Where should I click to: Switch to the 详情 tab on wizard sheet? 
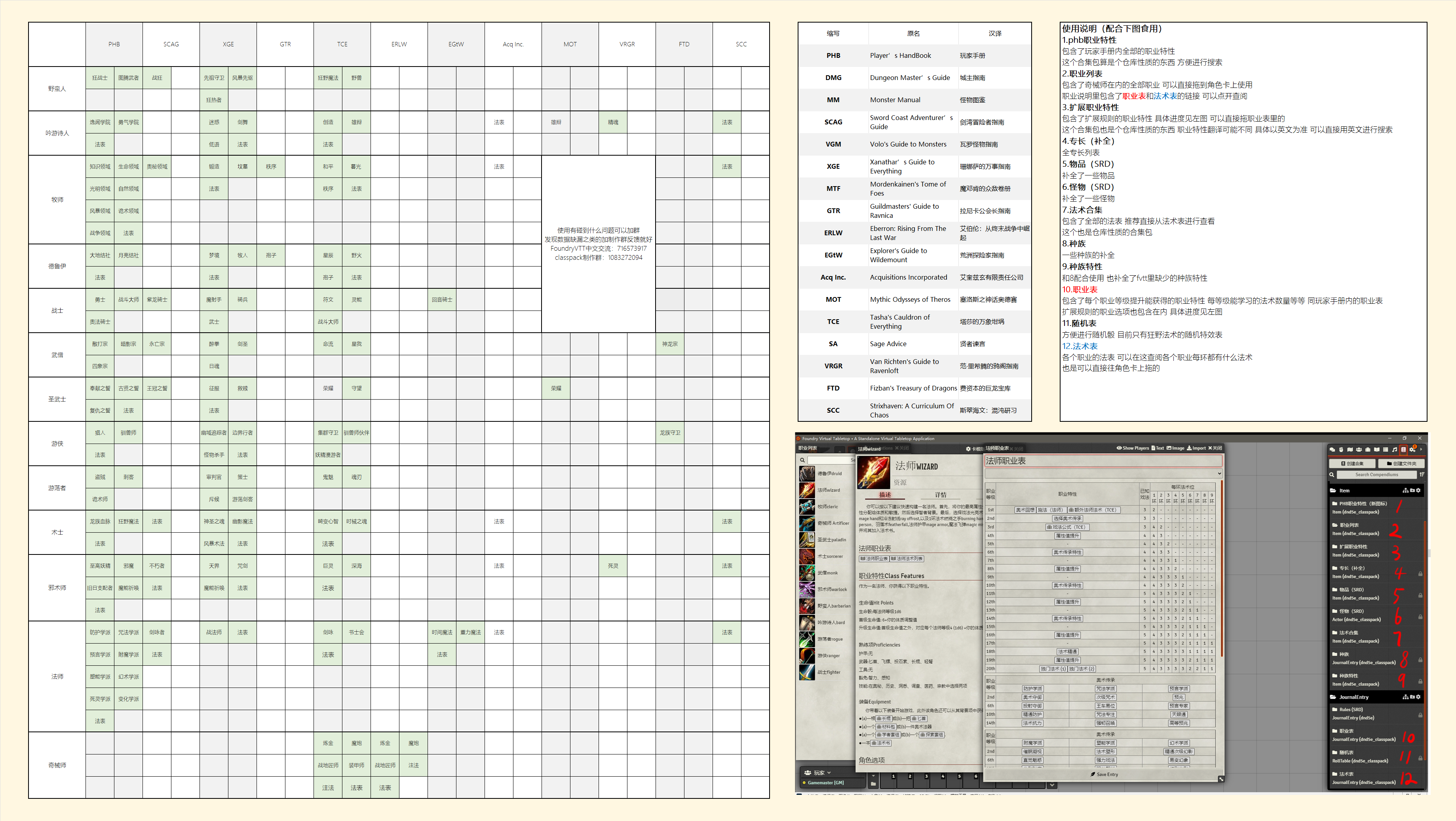(941, 495)
